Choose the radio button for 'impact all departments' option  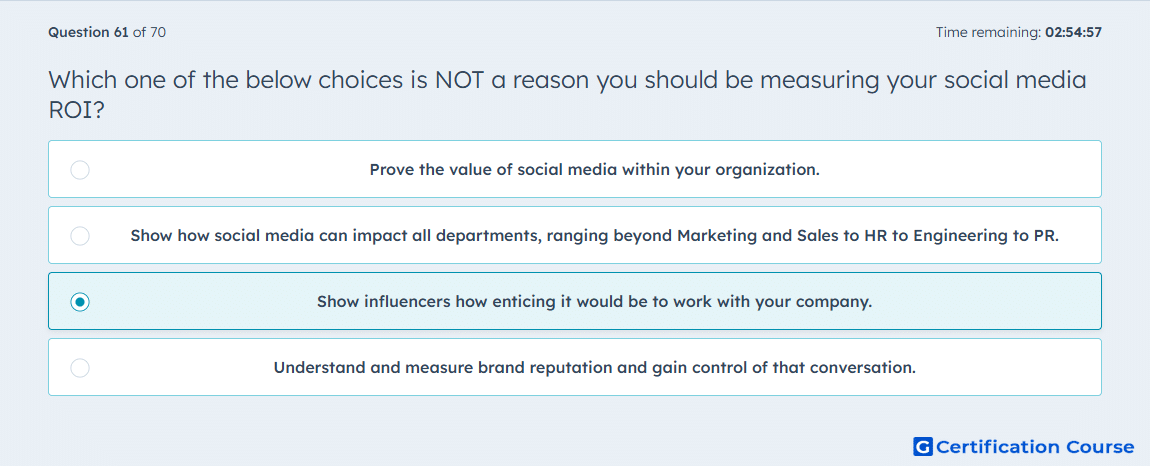pyautogui.click(x=80, y=236)
